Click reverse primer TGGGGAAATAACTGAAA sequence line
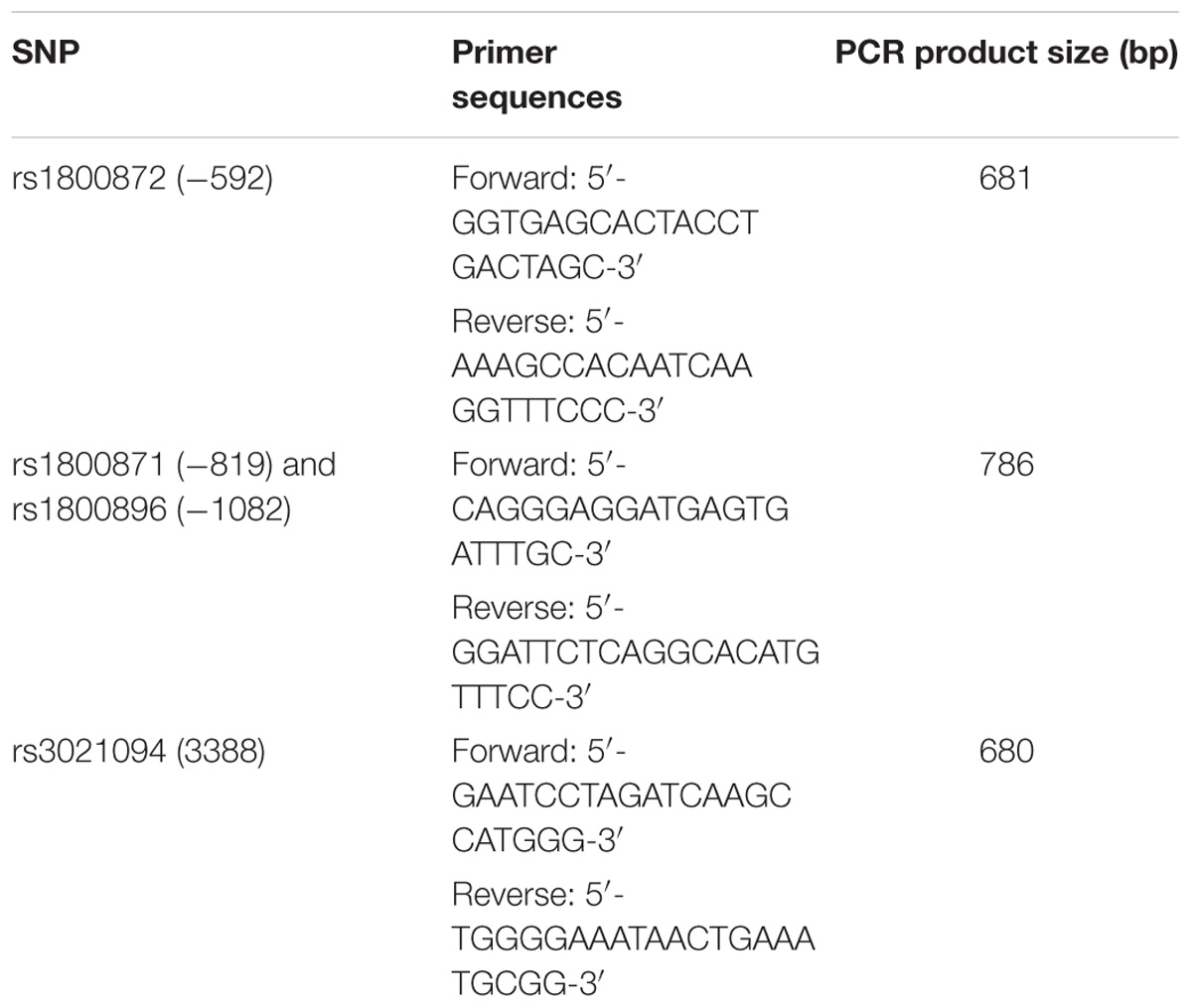The width and height of the screenshot is (1192, 1008). pos(633,938)
